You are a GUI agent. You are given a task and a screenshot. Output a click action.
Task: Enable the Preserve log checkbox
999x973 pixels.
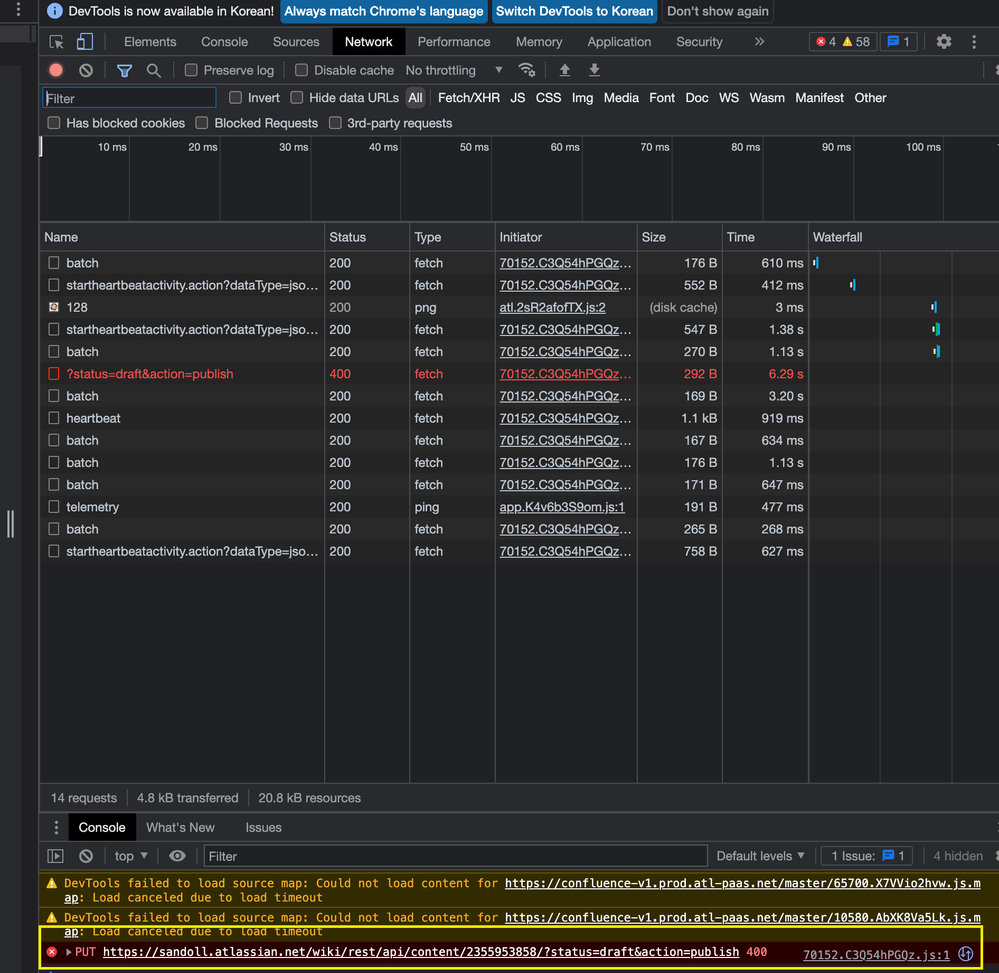(191, 70)
